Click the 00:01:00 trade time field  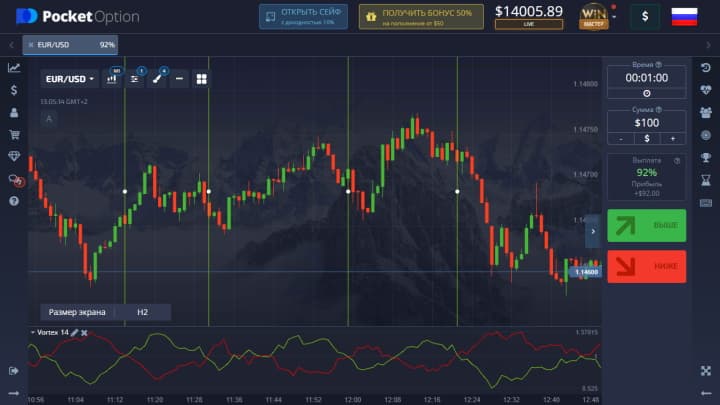coord(646,77)
